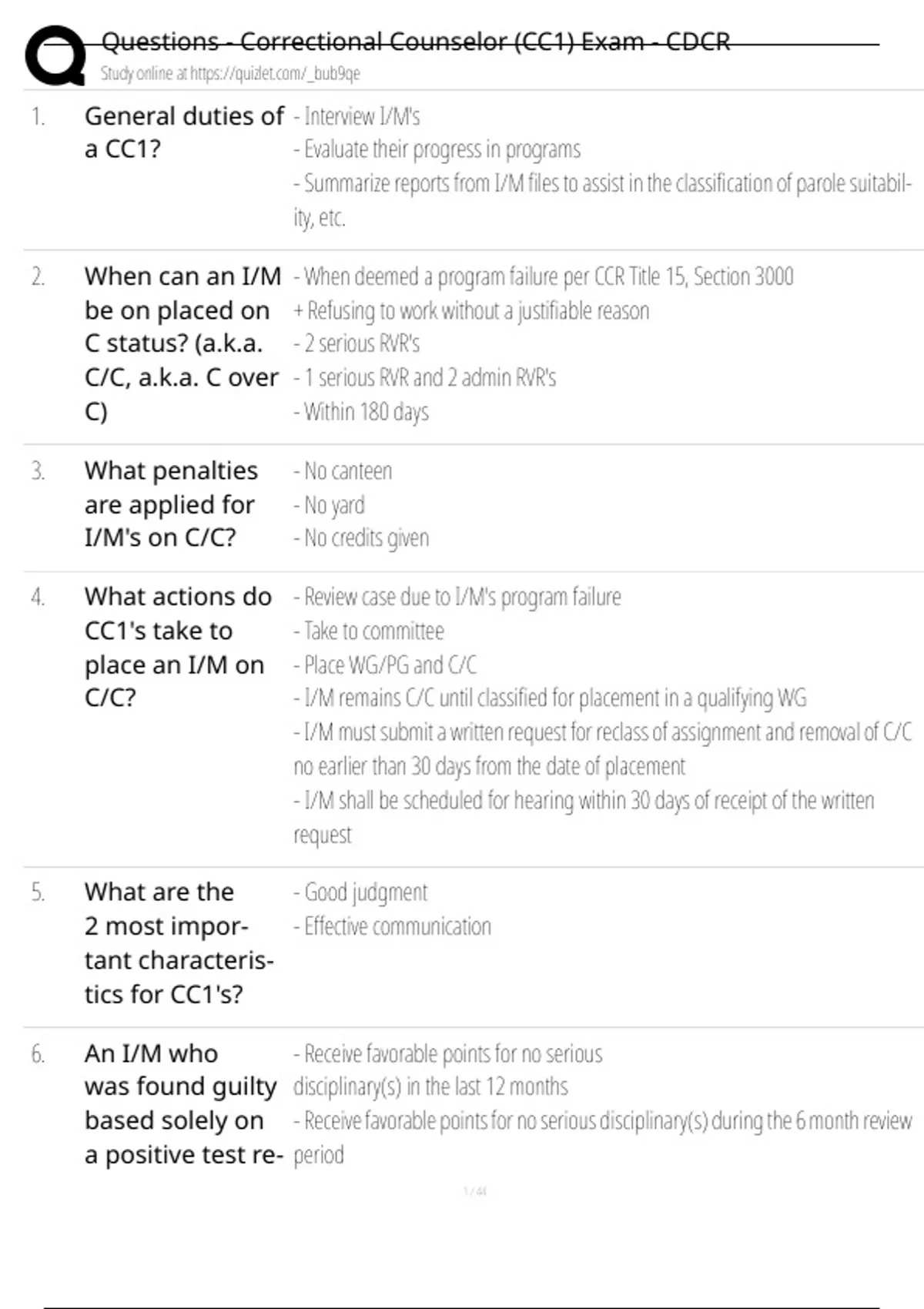This screenshot has width=924, height=1309.
Task: Click the 'General duties of a CC1?' question
Action: 184,132
